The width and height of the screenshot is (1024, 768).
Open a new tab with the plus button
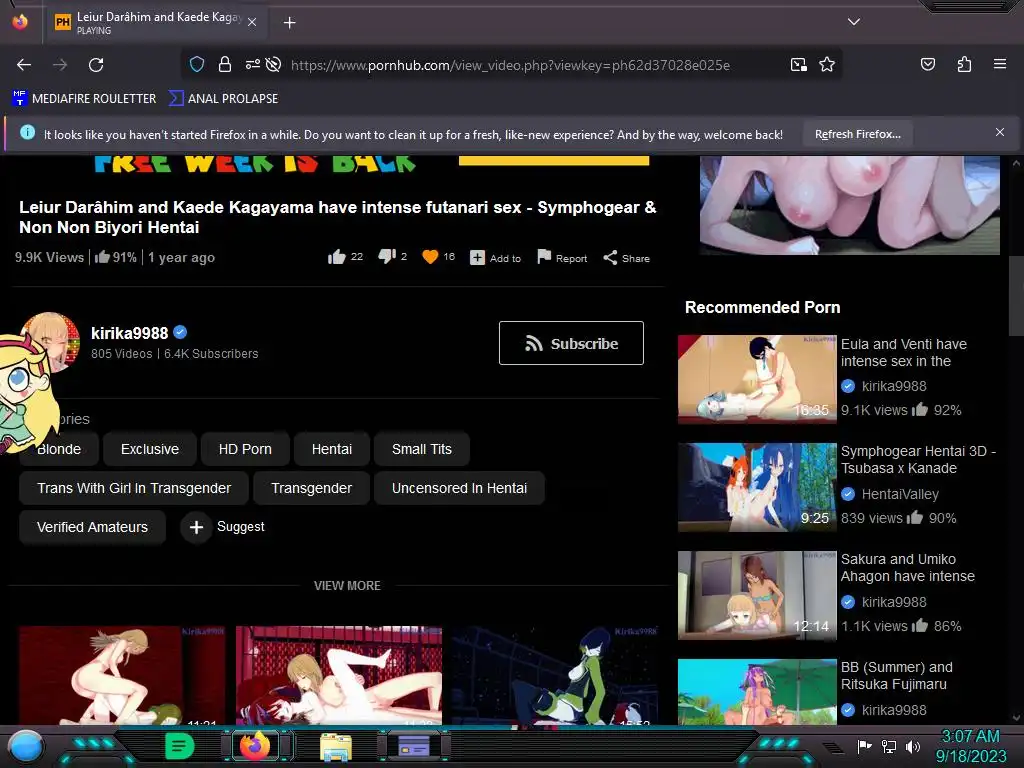[x=289, y=23]
